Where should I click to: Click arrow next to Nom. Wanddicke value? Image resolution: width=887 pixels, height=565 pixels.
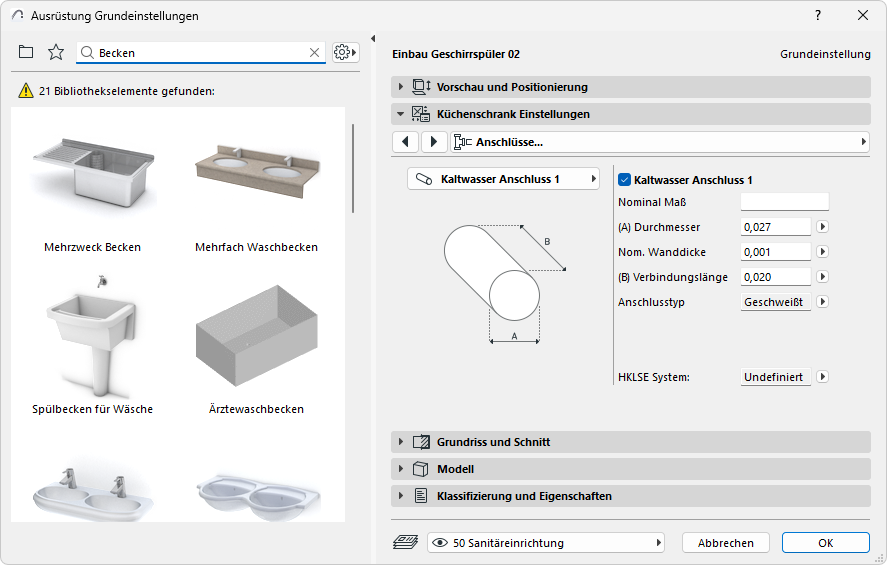[823, 252]
